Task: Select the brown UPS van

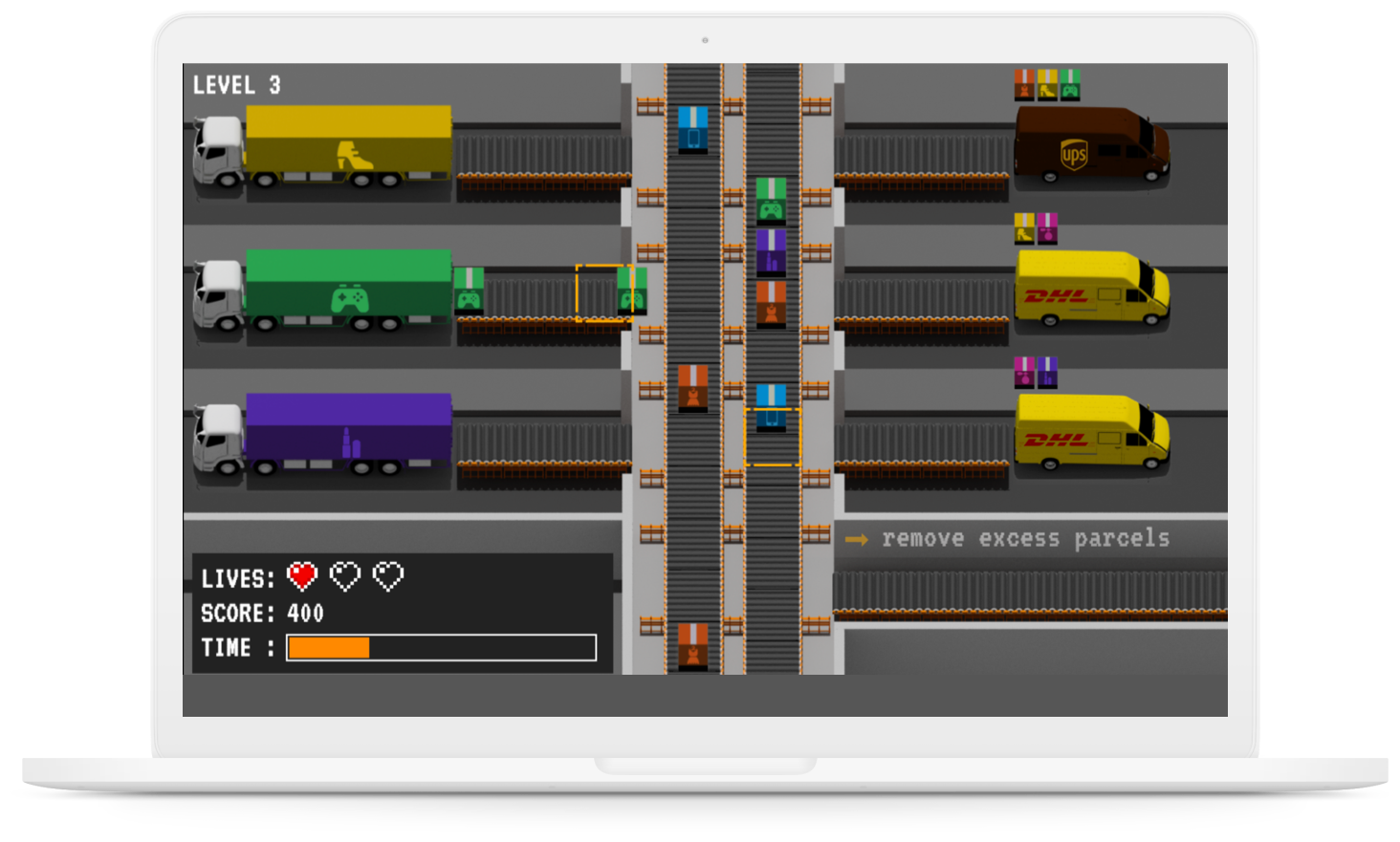Action: point(1090,145)
